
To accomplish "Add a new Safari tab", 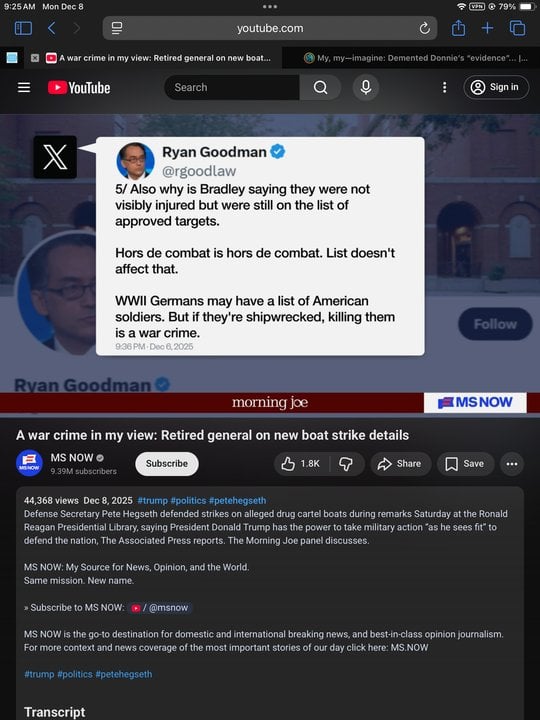I will (x=487, y=28).
